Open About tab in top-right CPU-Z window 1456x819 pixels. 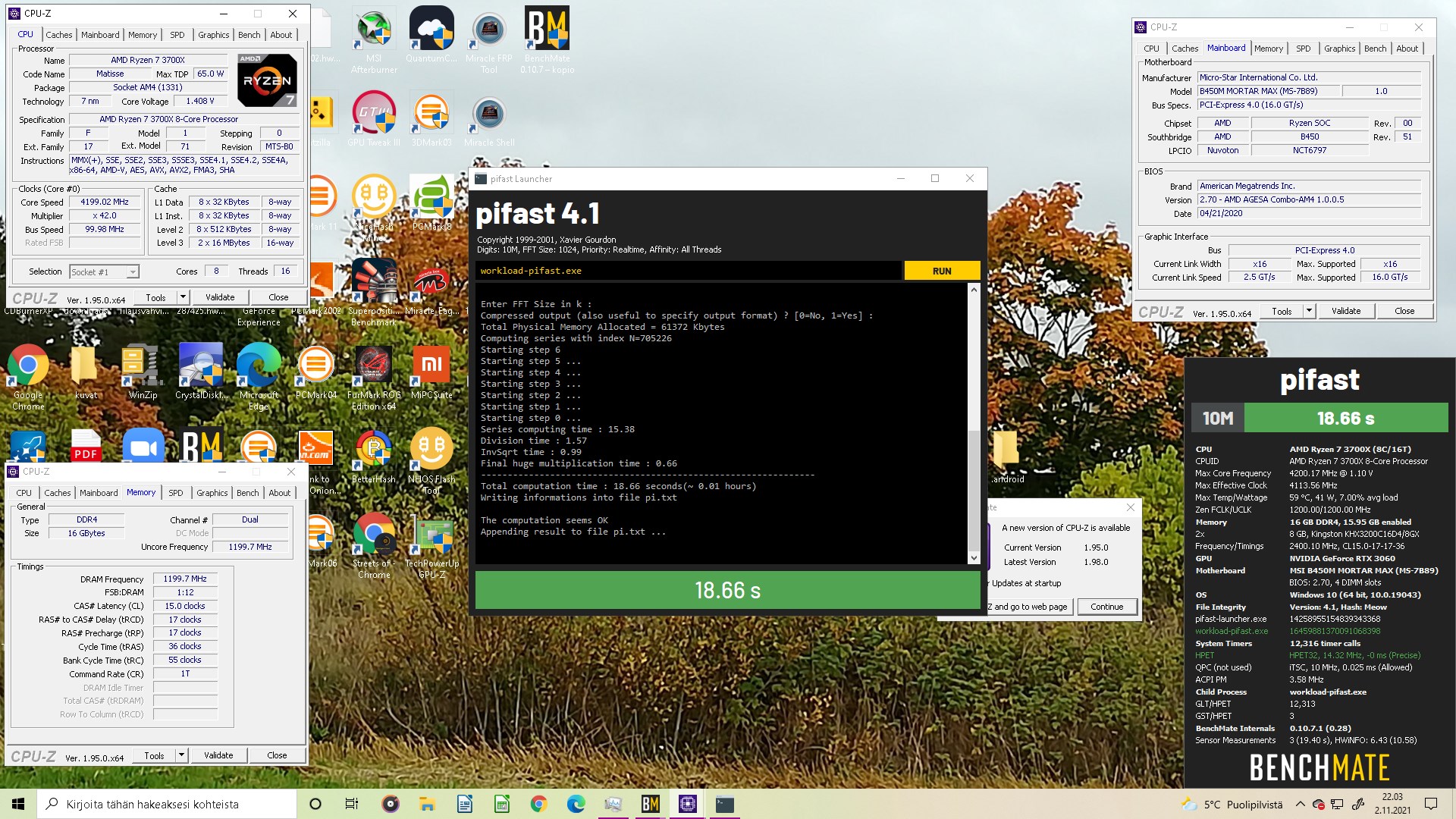point(1407,49)
